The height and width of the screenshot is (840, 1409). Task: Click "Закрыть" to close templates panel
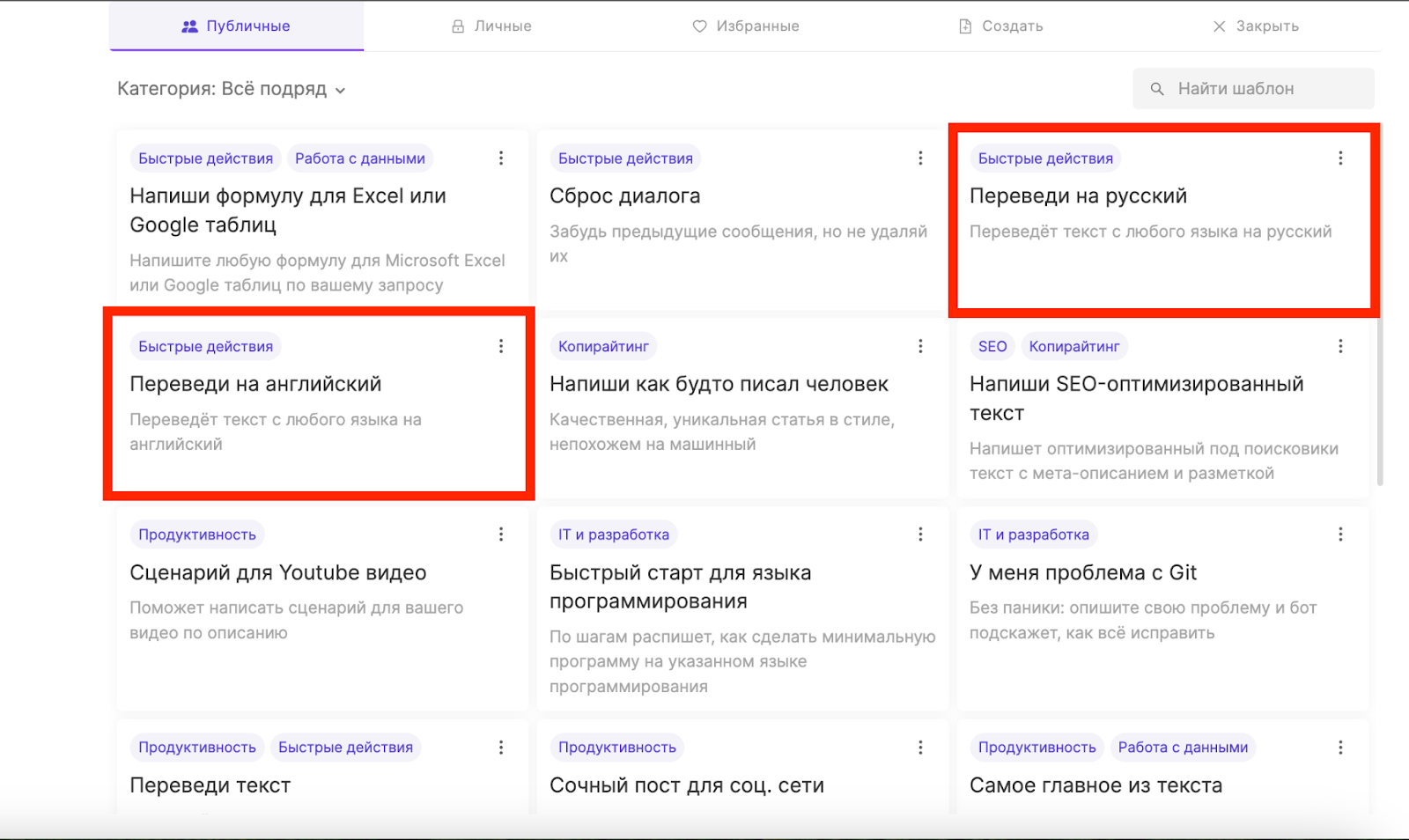1255,26
